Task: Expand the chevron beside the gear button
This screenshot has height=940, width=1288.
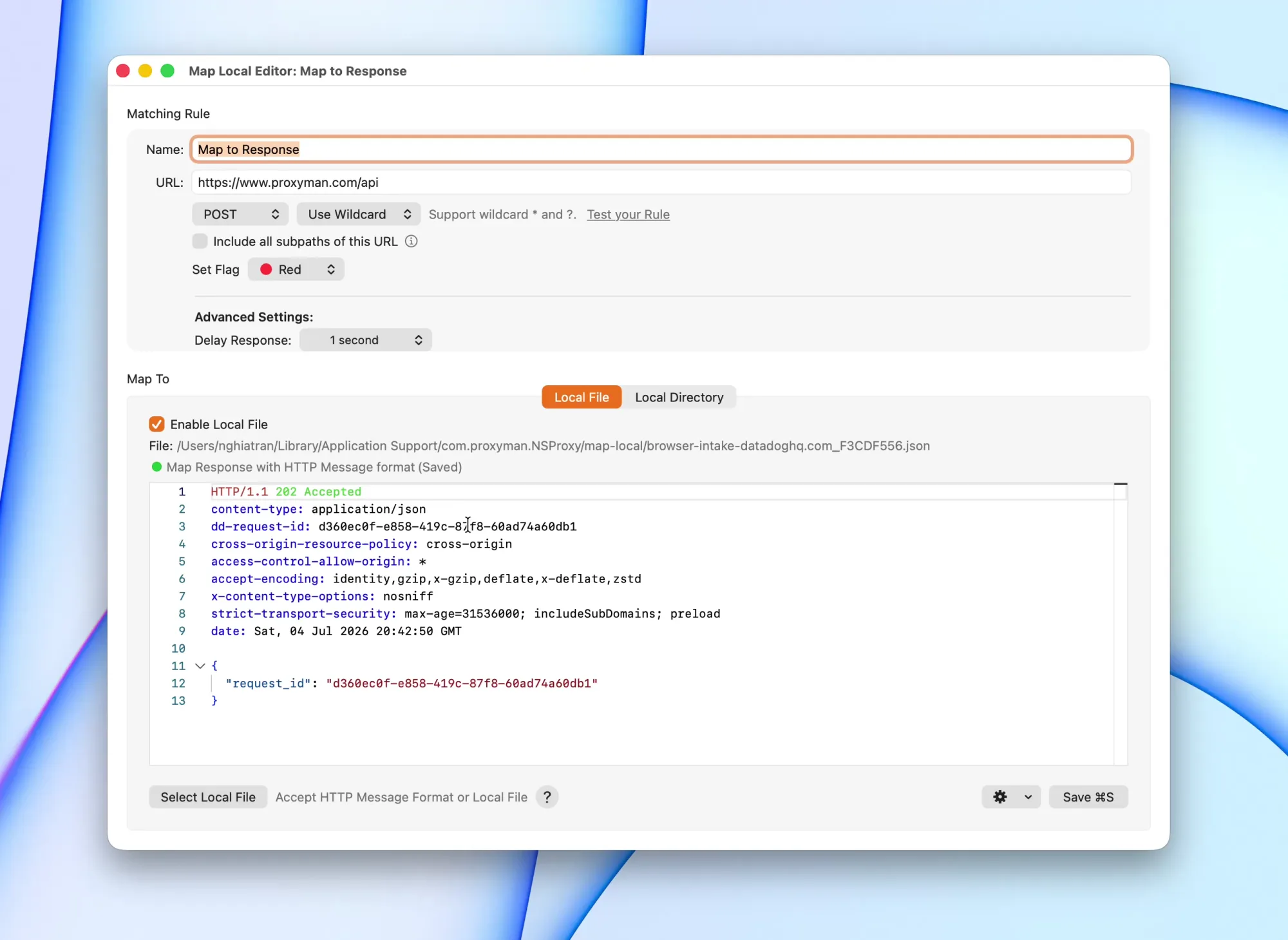Action: pos(1028,797)
